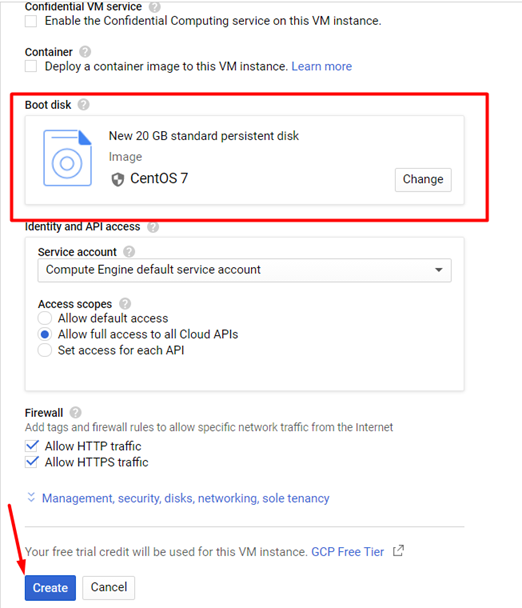This screenshot has width=522, height=608.
Task: Enable the Confidential Computing service checkbox
Action: (x=31, y=21)
